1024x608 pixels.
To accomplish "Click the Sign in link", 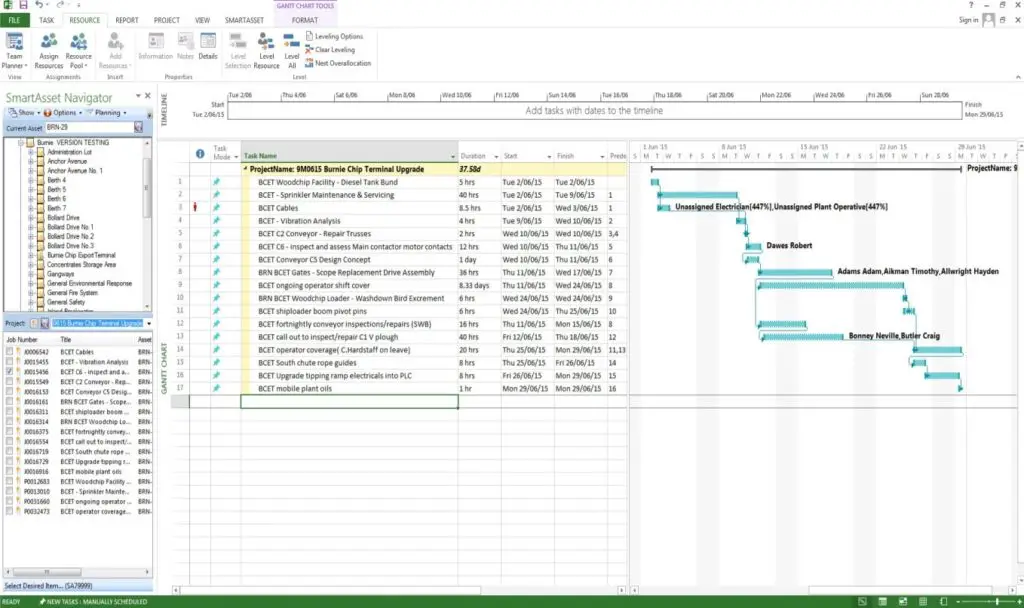I will tap(968, 20).
